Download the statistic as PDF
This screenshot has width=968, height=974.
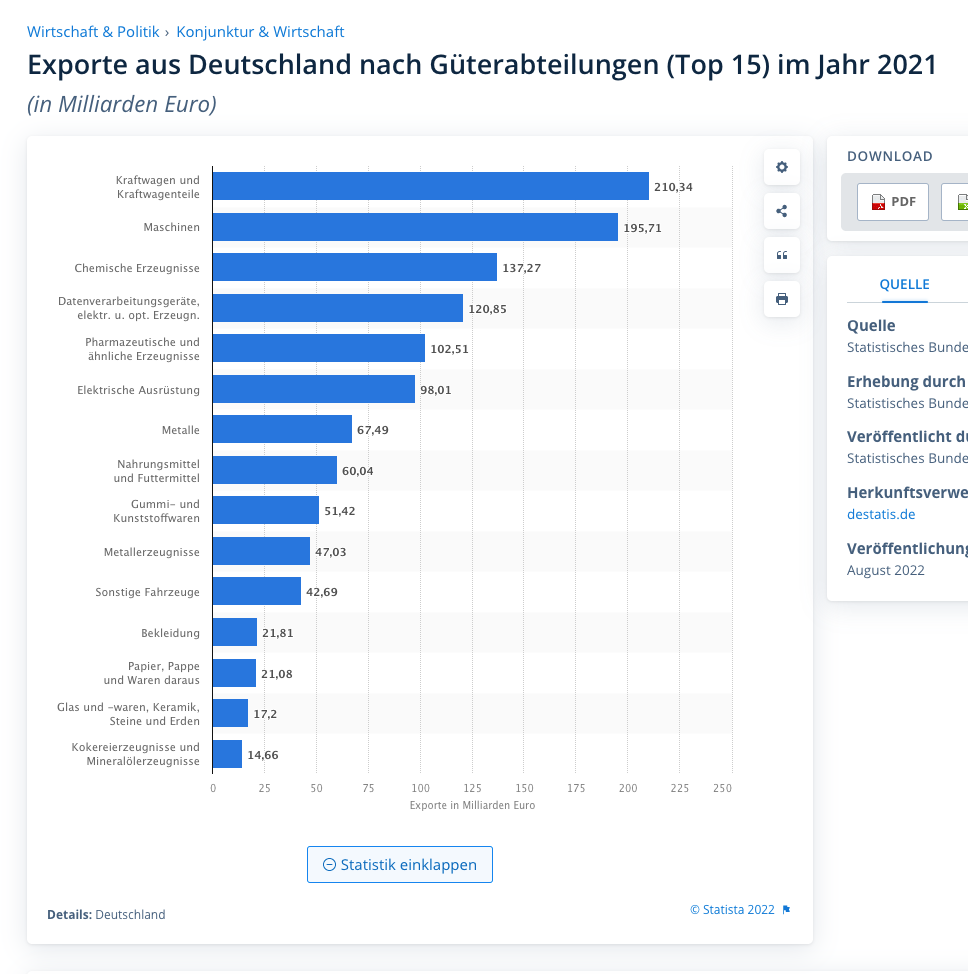point(892,201)
